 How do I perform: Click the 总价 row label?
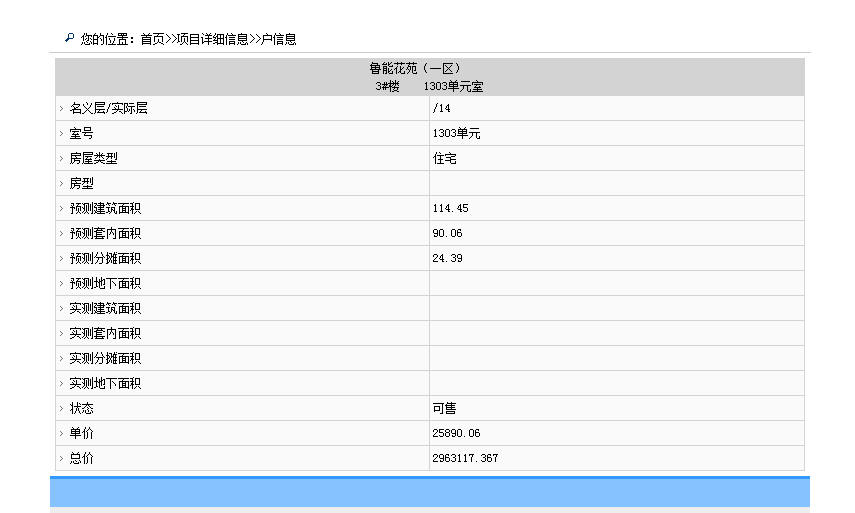coord(81,458)
